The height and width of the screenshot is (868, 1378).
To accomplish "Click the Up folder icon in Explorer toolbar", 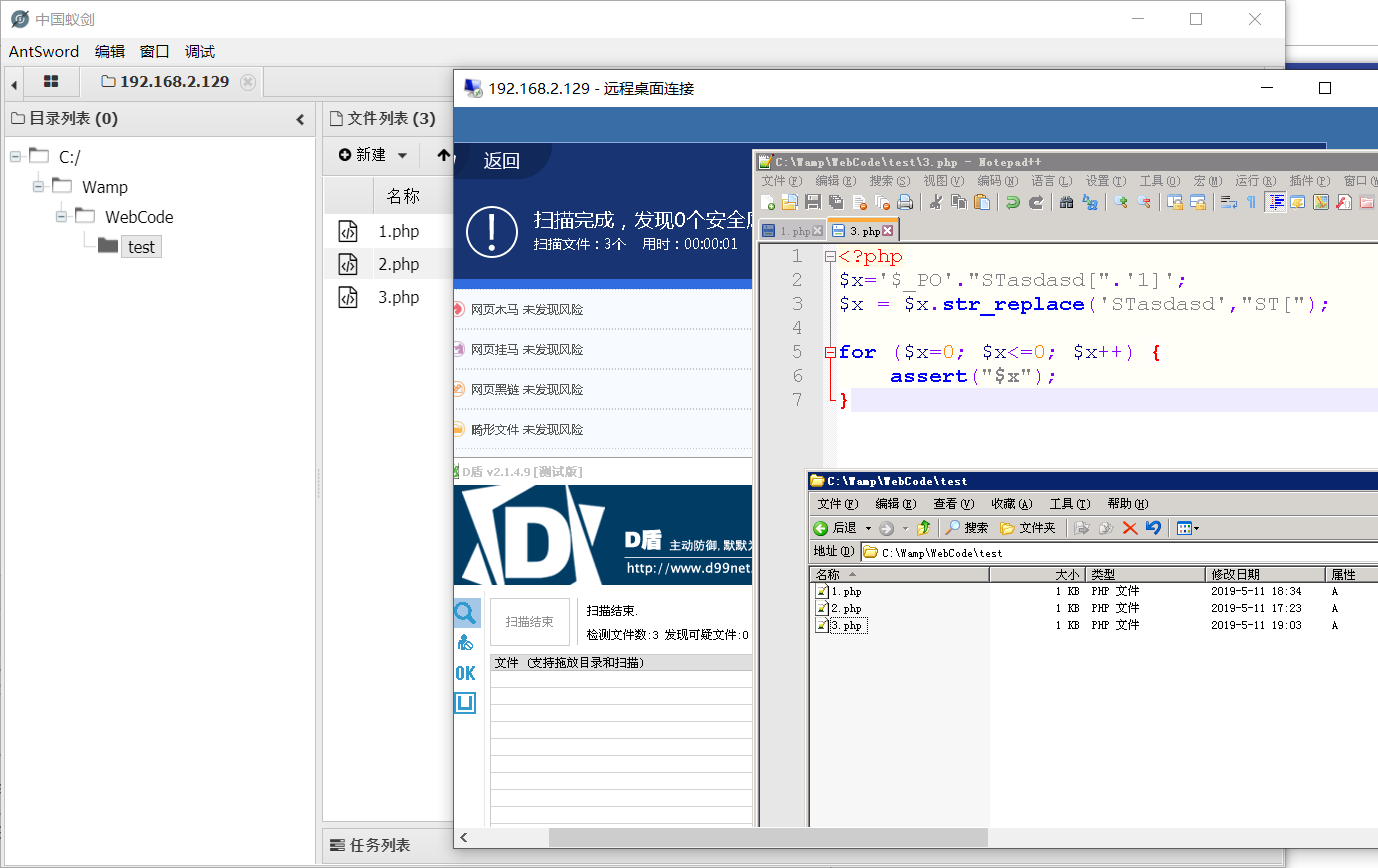I will (x=924, y=527).
